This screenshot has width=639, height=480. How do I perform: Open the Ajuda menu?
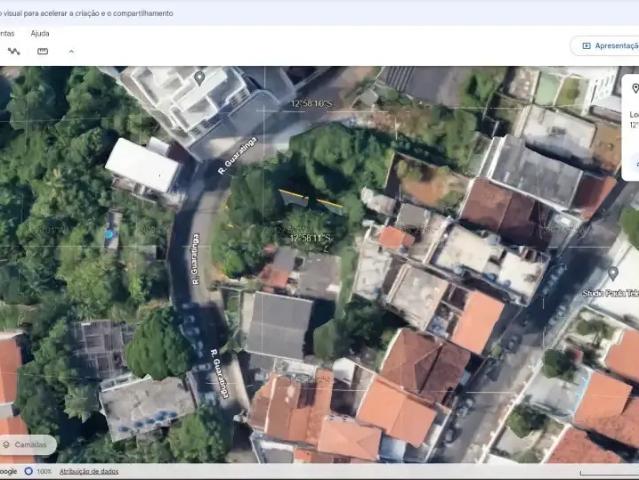tap(40, 33)
